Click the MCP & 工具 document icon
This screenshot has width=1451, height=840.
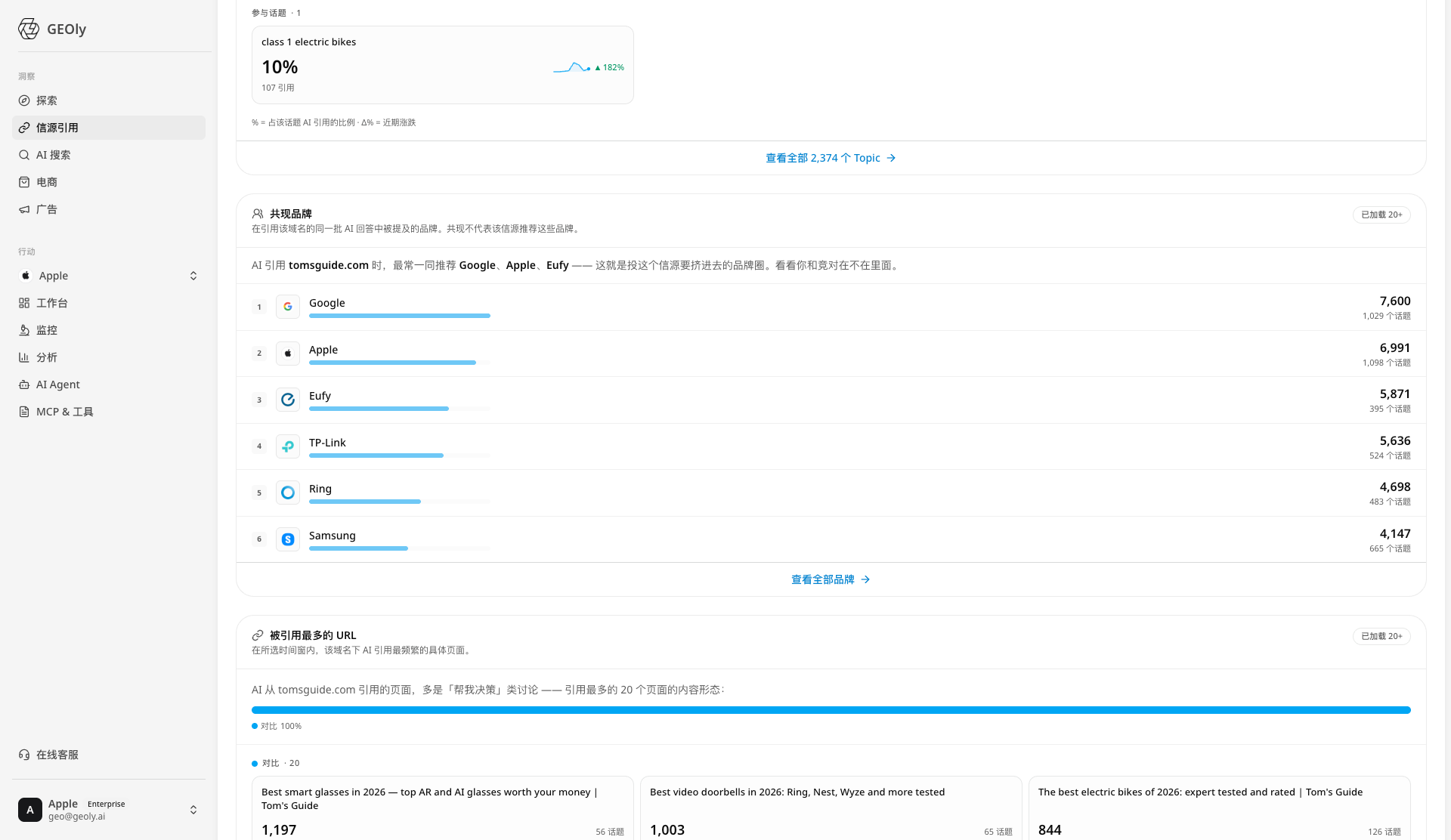(24, 412)
